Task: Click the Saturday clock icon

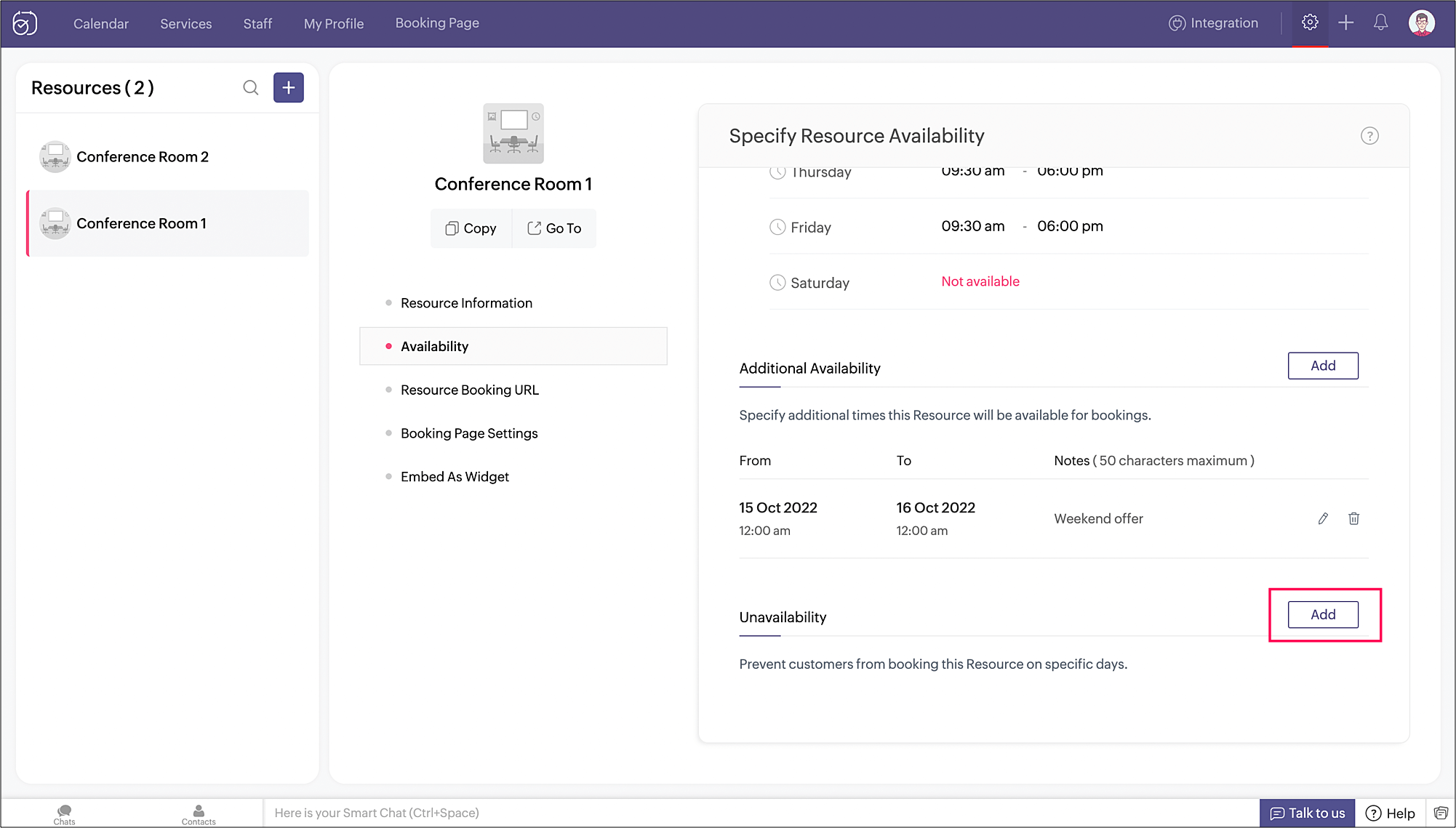Action: pos(777,282)
